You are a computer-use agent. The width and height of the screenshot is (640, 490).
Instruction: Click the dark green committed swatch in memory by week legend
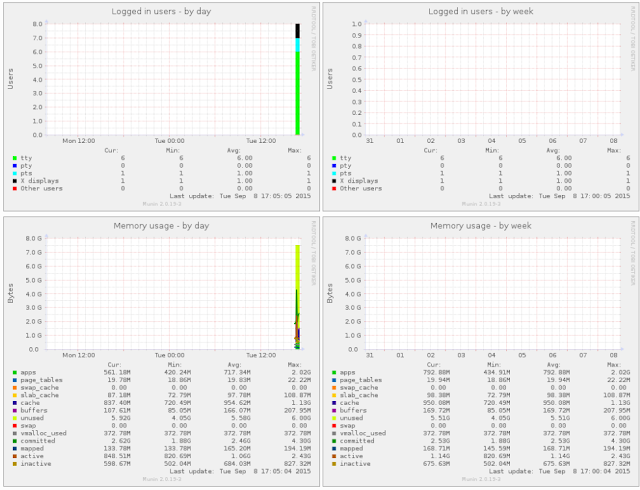(x=334, y=441)
